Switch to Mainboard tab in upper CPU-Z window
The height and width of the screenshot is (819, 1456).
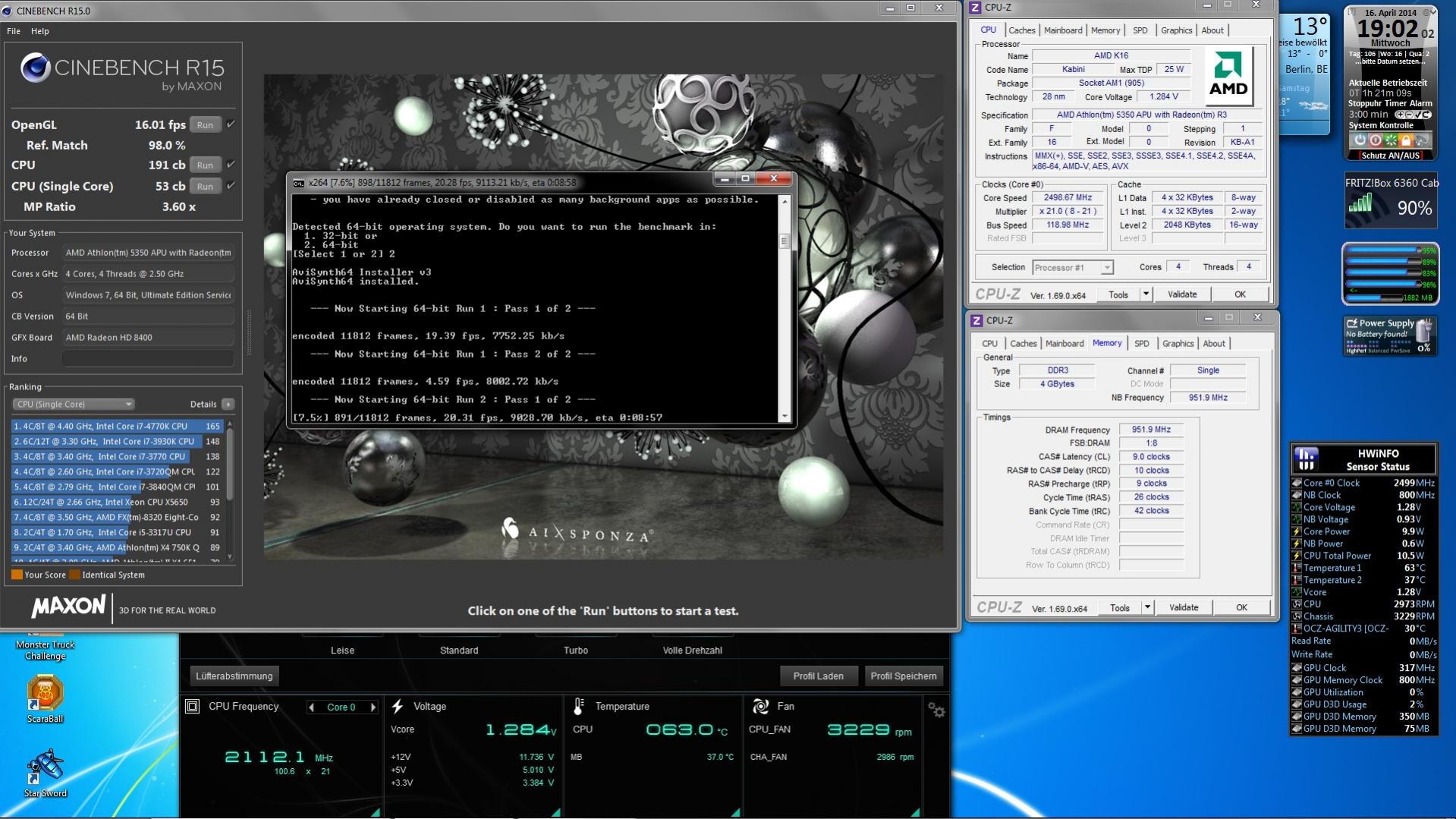(1063, 30)
